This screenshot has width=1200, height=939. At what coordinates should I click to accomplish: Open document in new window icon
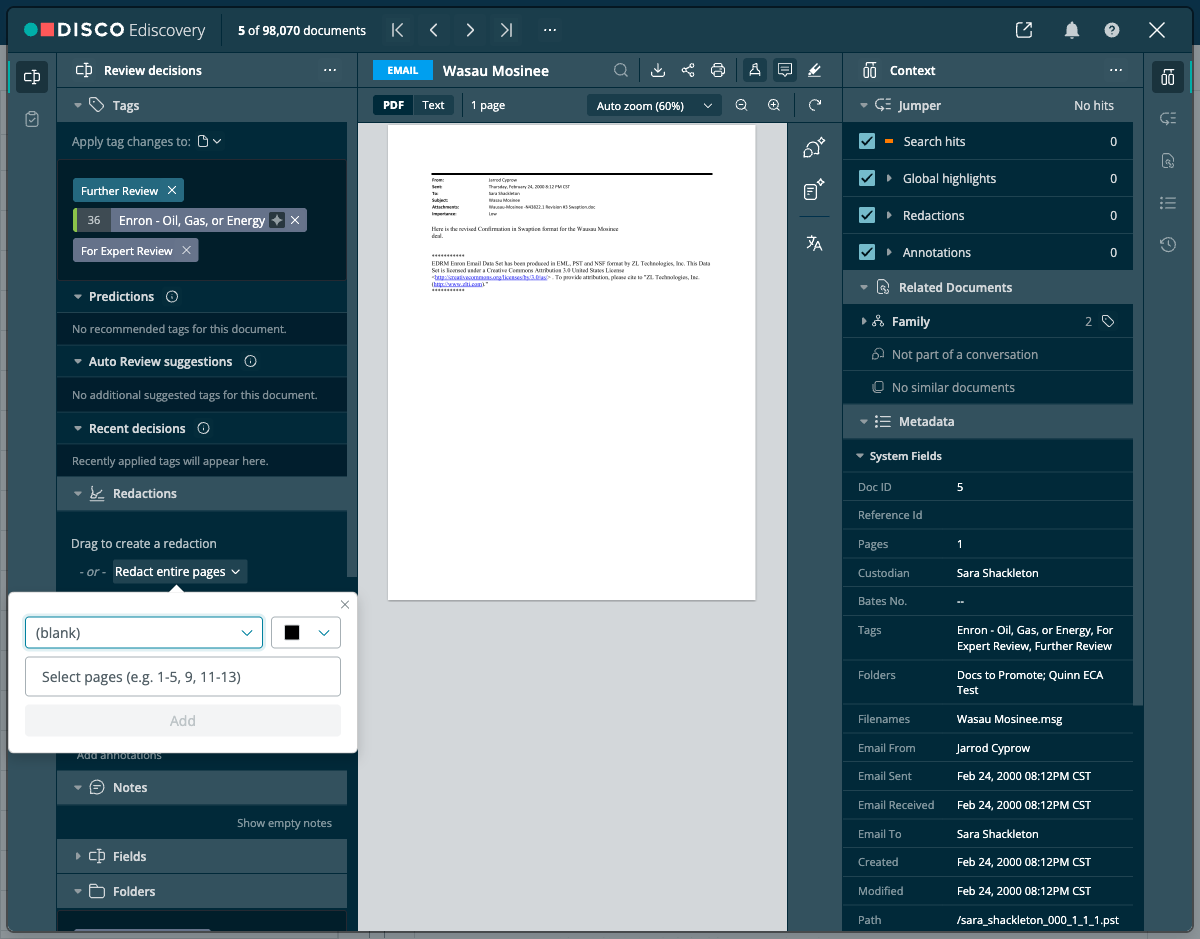click(x=1024, y=30)
